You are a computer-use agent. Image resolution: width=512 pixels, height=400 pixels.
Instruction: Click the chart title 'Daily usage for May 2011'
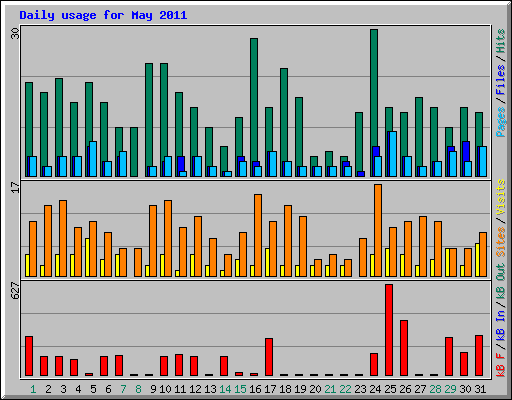click(x=103, y=15)
